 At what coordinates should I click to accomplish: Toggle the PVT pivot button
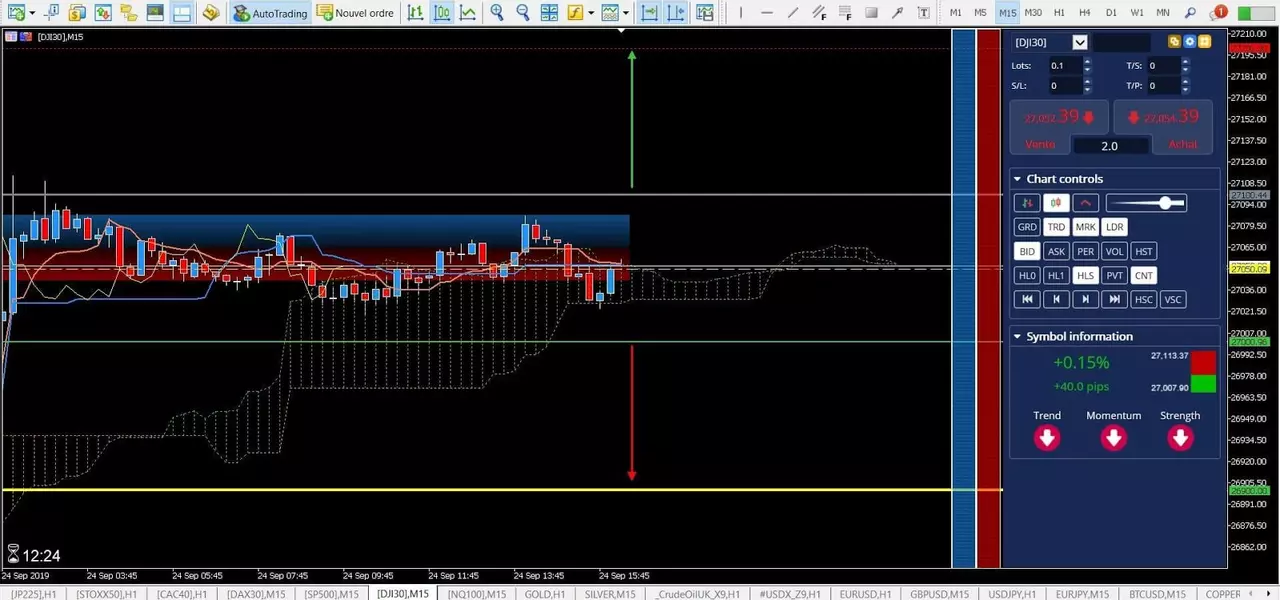coord(1114,275)
